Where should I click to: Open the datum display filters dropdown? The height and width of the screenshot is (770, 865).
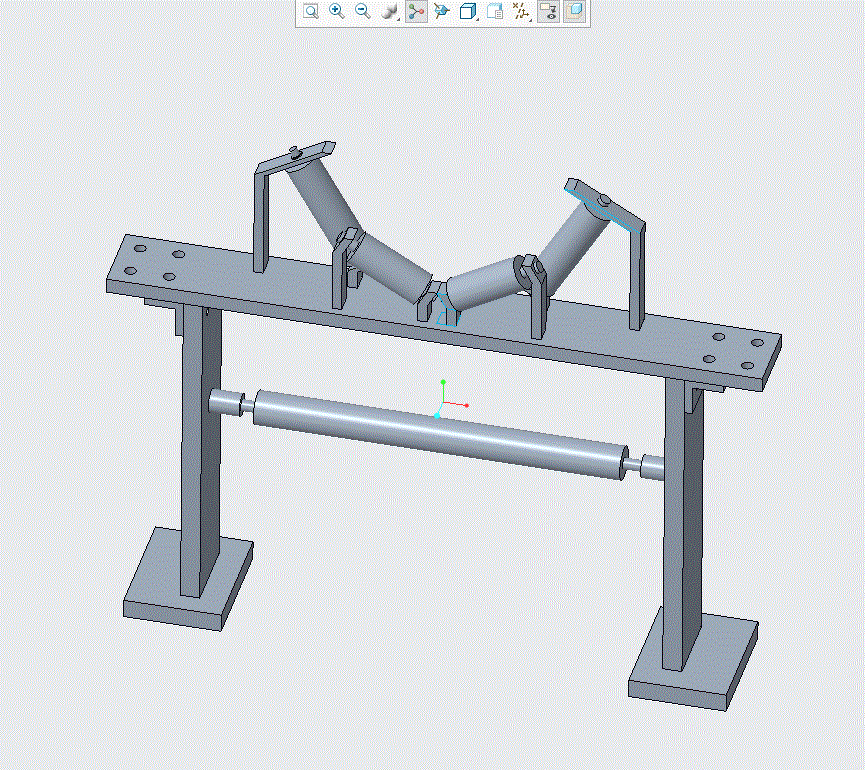click(x=521, y=11)
